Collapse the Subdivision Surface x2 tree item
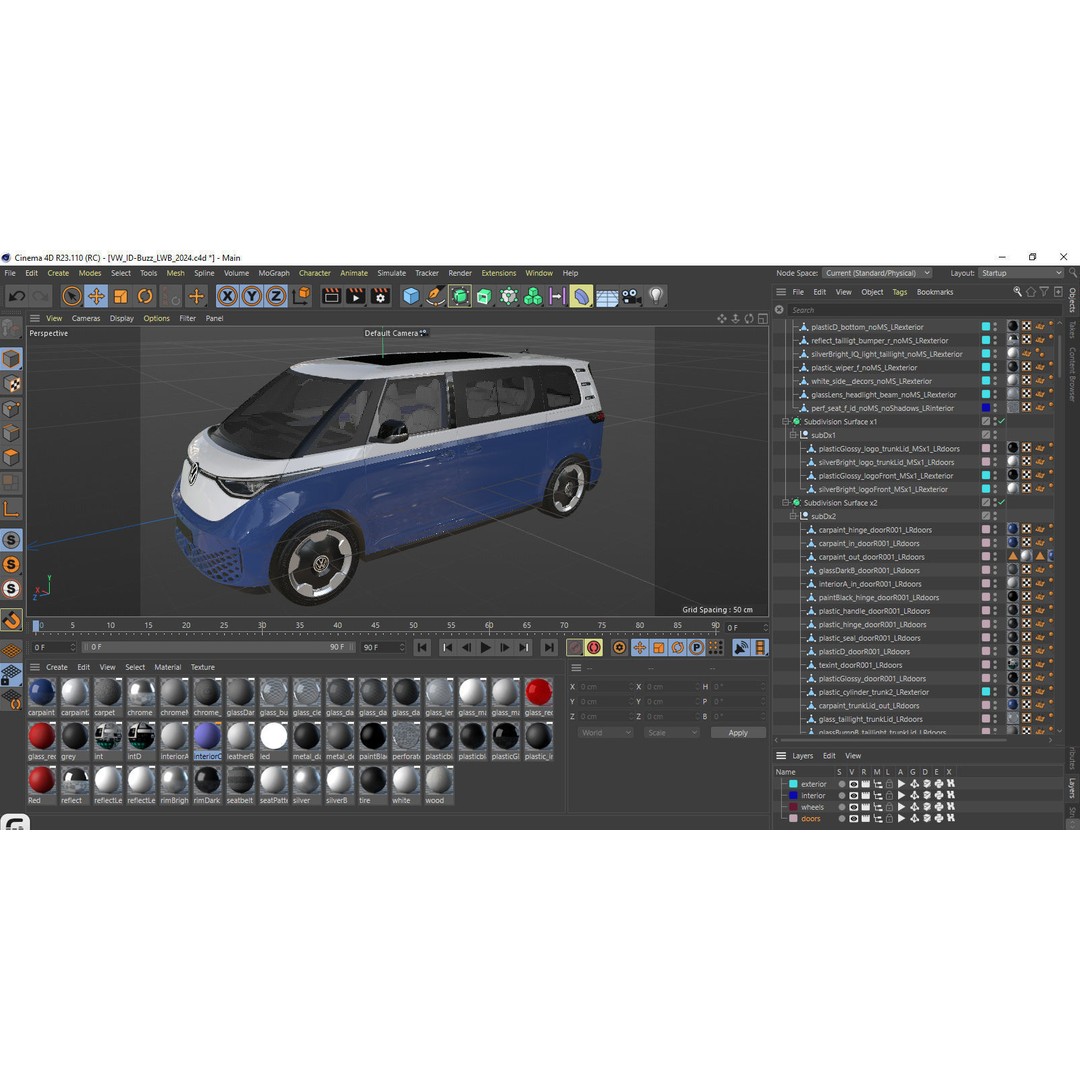1080x1080 pixels. (x=785, y=503)
